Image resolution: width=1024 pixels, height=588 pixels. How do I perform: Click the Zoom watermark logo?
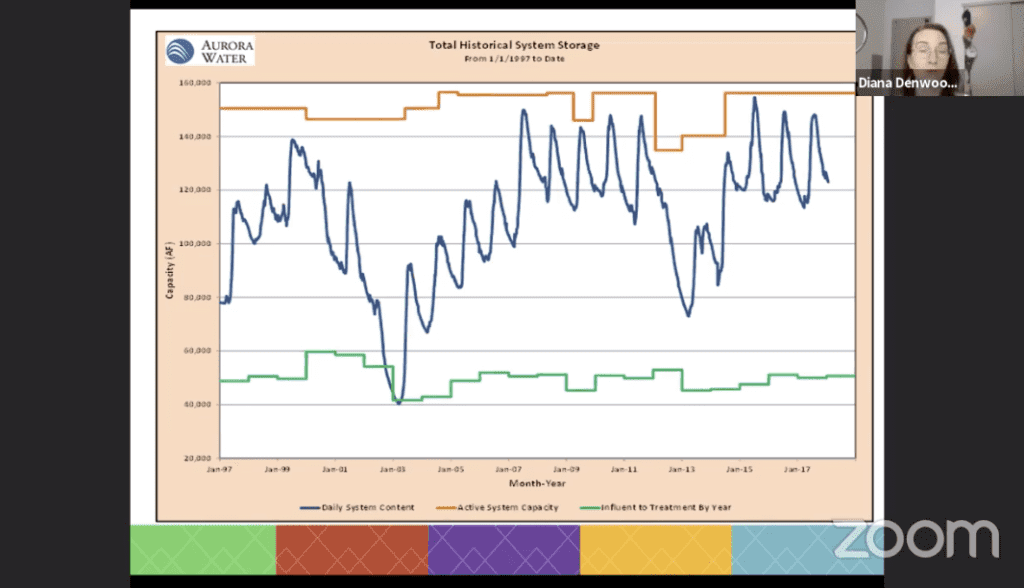pos(916,539)
